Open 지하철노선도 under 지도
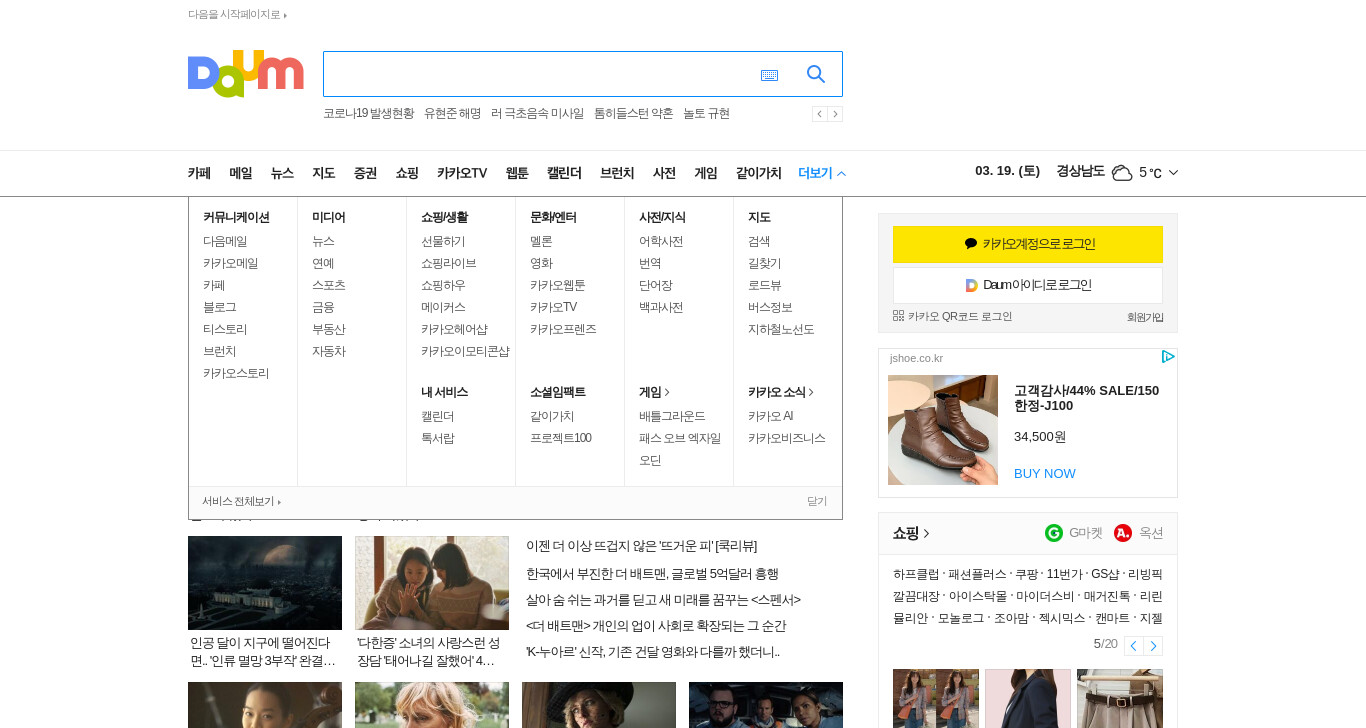Image resolution: width=1366 pixels, height=728 pixels. pos(781,329)
